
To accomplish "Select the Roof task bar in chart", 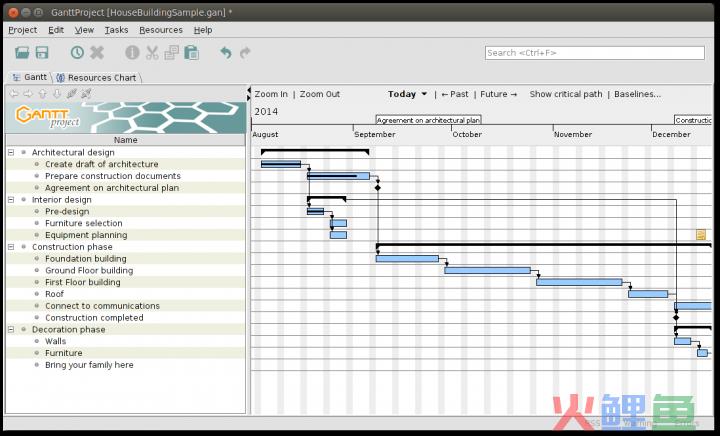I will [x=648, y=294].
